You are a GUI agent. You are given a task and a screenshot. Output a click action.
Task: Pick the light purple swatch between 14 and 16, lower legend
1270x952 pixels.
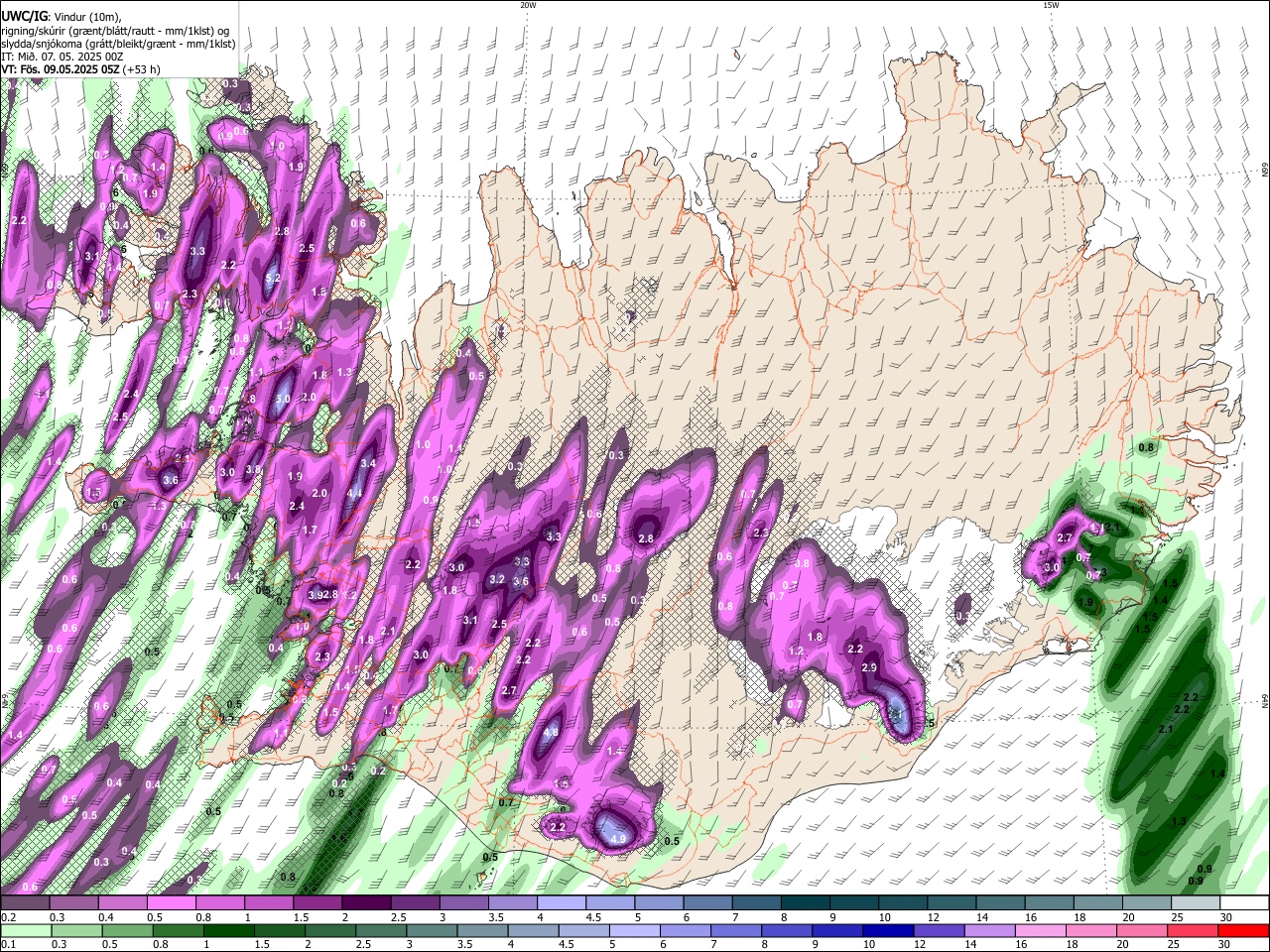click(990, 930)
